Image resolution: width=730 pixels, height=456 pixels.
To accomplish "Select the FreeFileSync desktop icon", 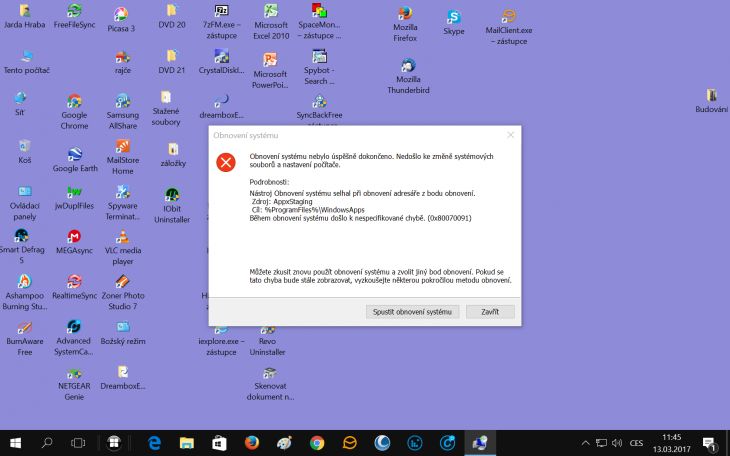I will [74, 17].
